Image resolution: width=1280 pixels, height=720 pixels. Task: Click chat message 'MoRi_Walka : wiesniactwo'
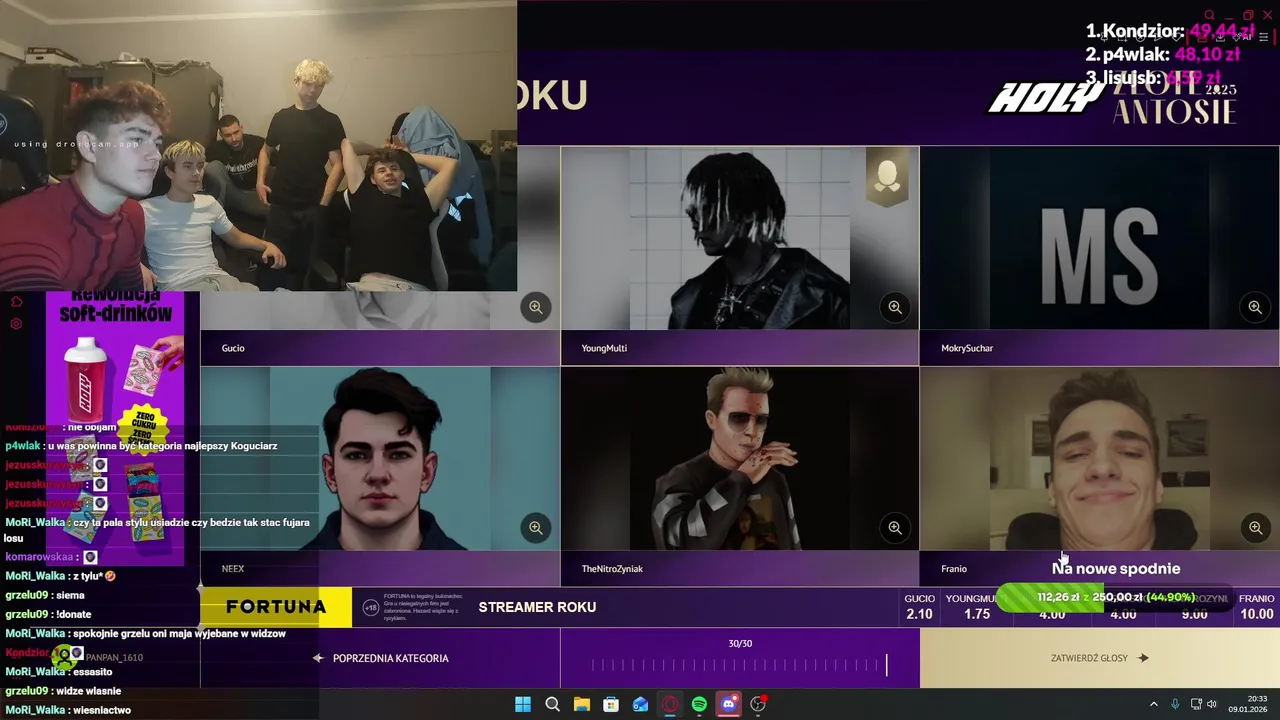[68, 710]
